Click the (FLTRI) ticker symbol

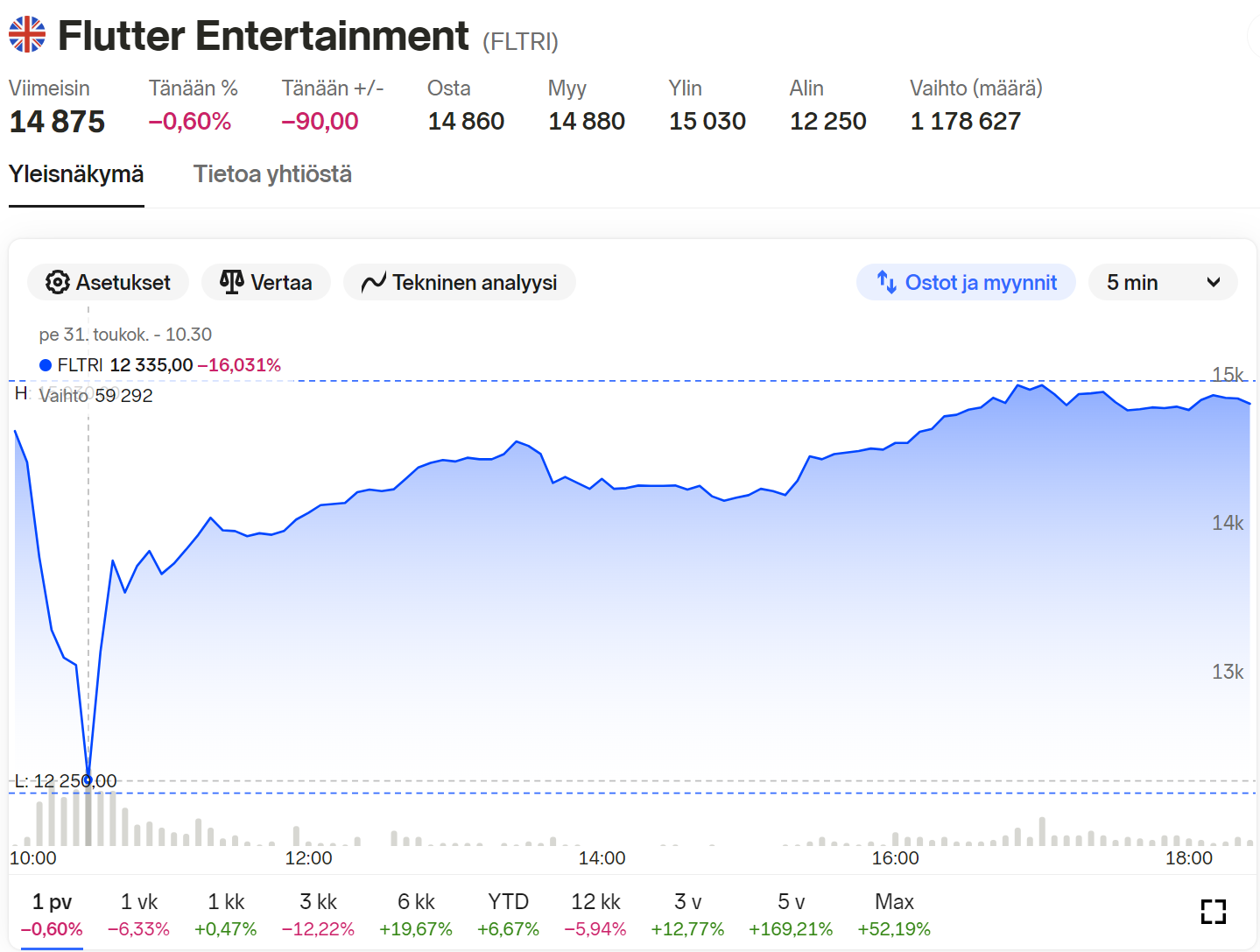[520, 41]
